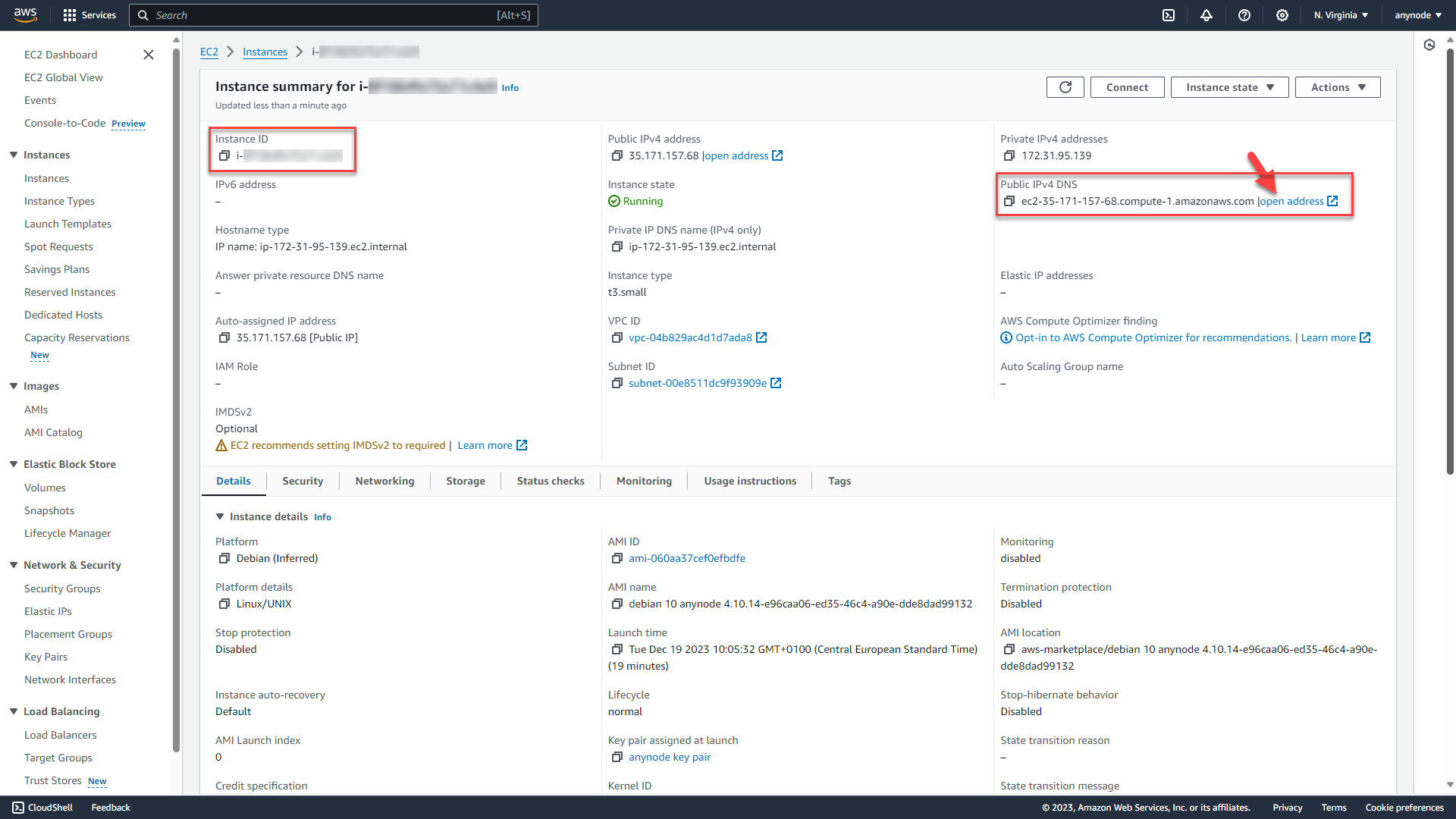Collapse the Instance details section
The image size is (1456, 819).
(220, 516)
